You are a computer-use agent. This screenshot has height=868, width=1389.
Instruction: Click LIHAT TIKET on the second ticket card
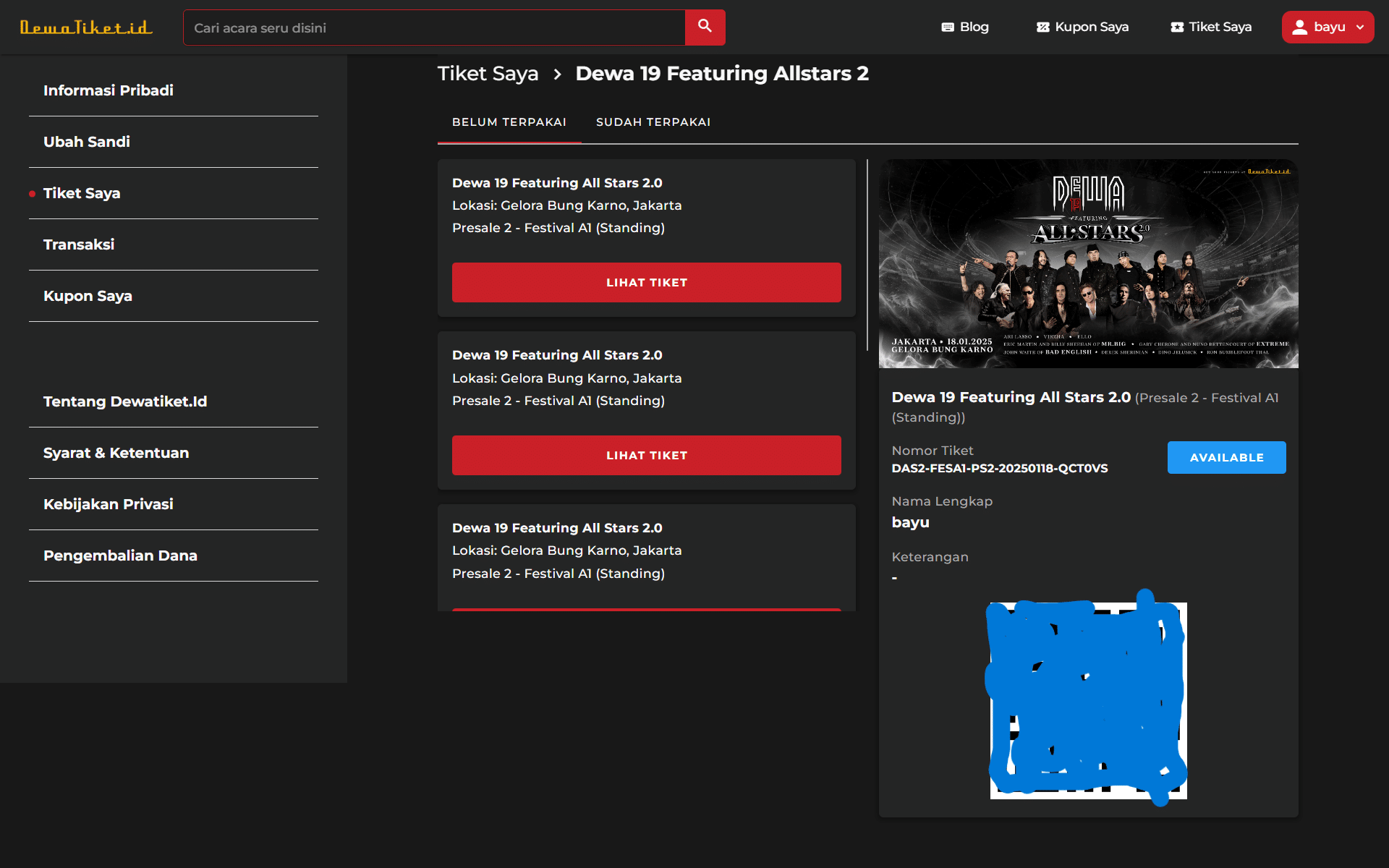click(x=647, y=456)
